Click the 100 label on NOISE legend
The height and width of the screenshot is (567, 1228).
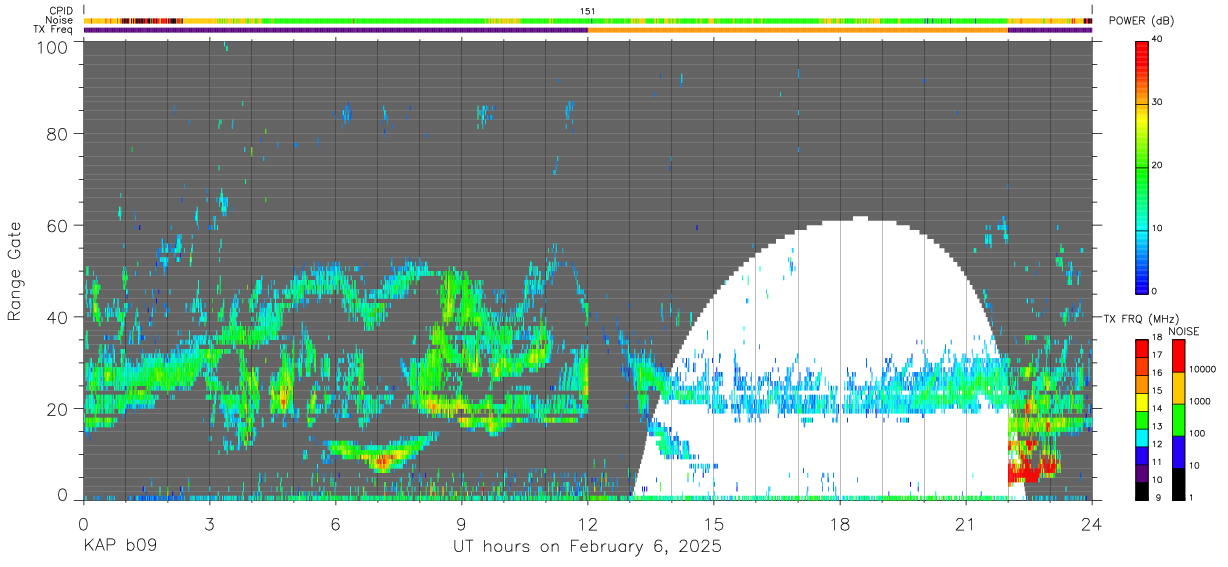[x=1197, y=433]
